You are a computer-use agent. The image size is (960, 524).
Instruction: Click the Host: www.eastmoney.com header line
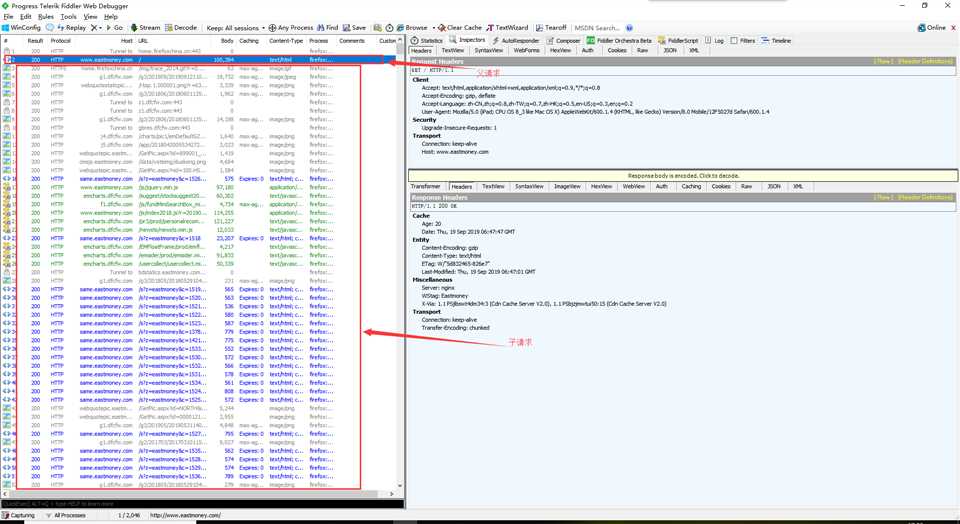point(455,151)
